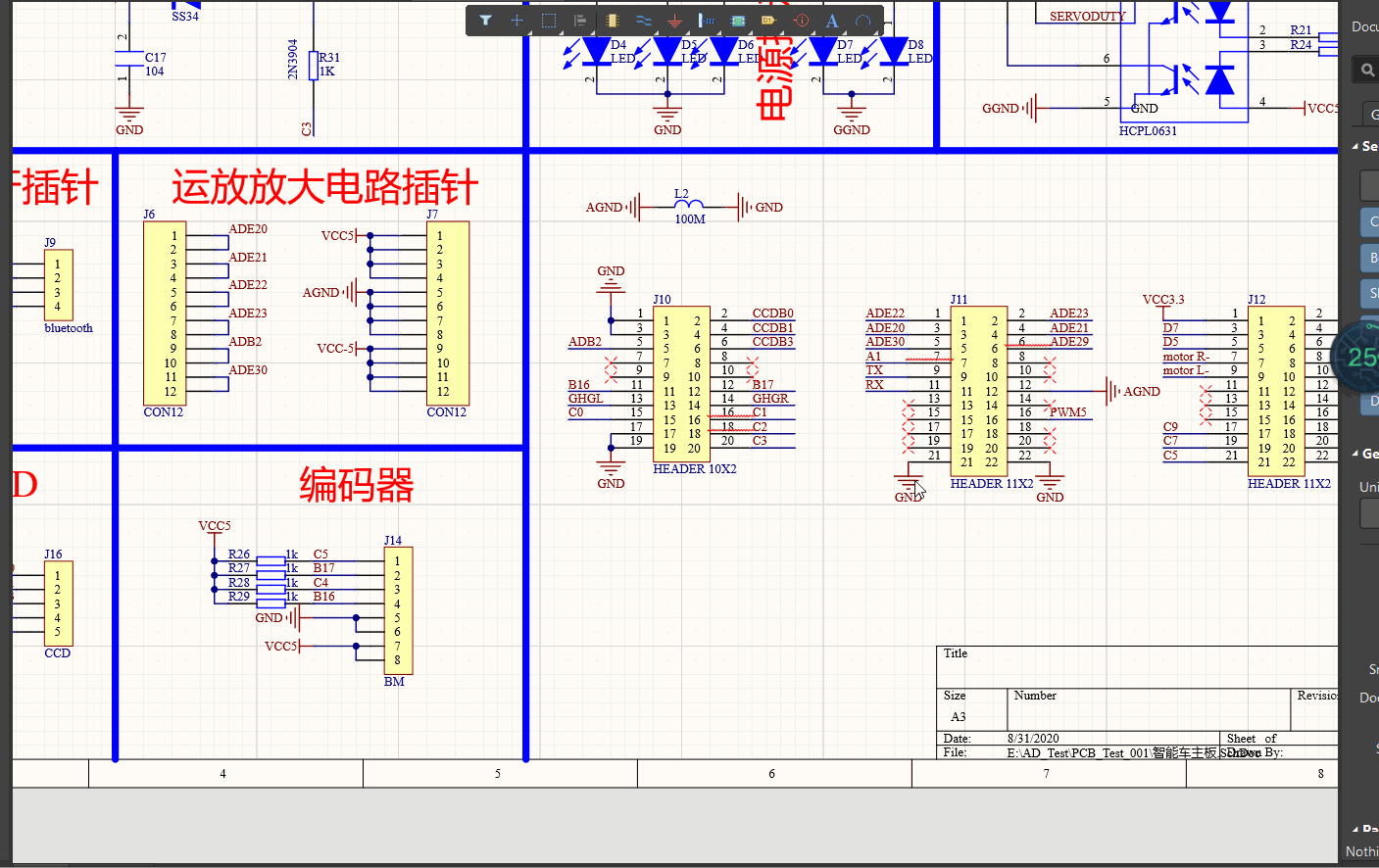The image size is (1379, 868).
Task: Click the Properties panel search magnifier
Action: click(1367, 70)
